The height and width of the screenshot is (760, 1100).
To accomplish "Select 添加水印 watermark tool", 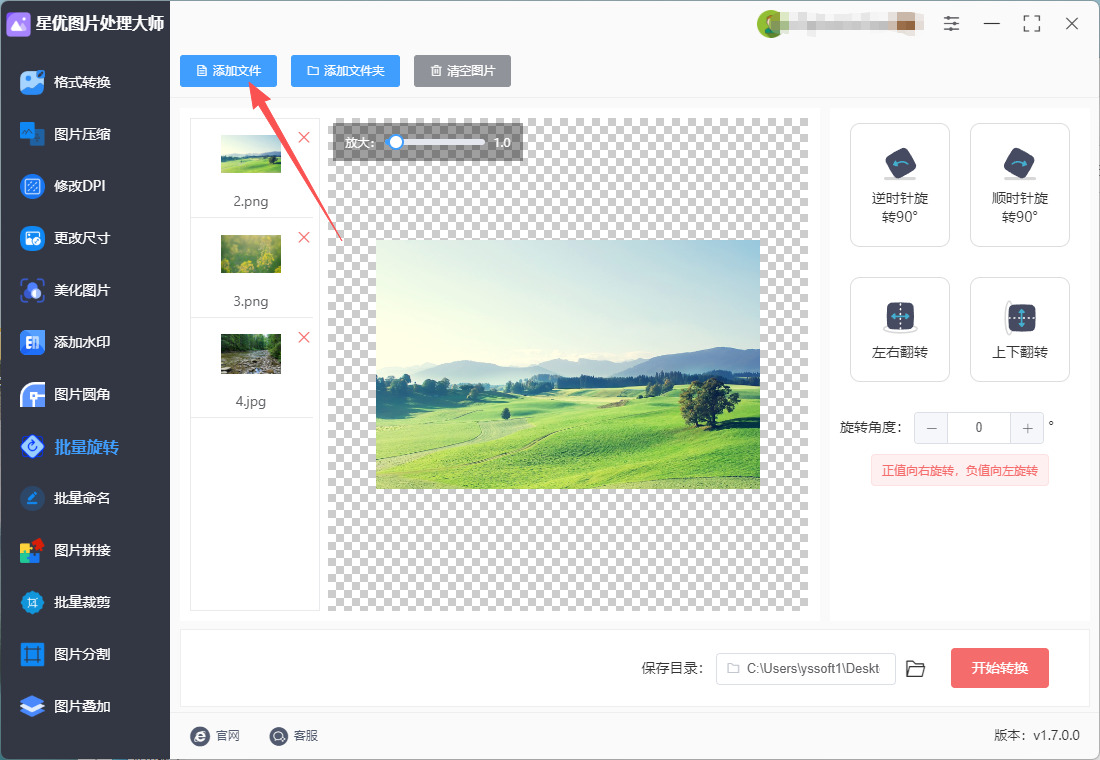I will (x=66, y=342).
